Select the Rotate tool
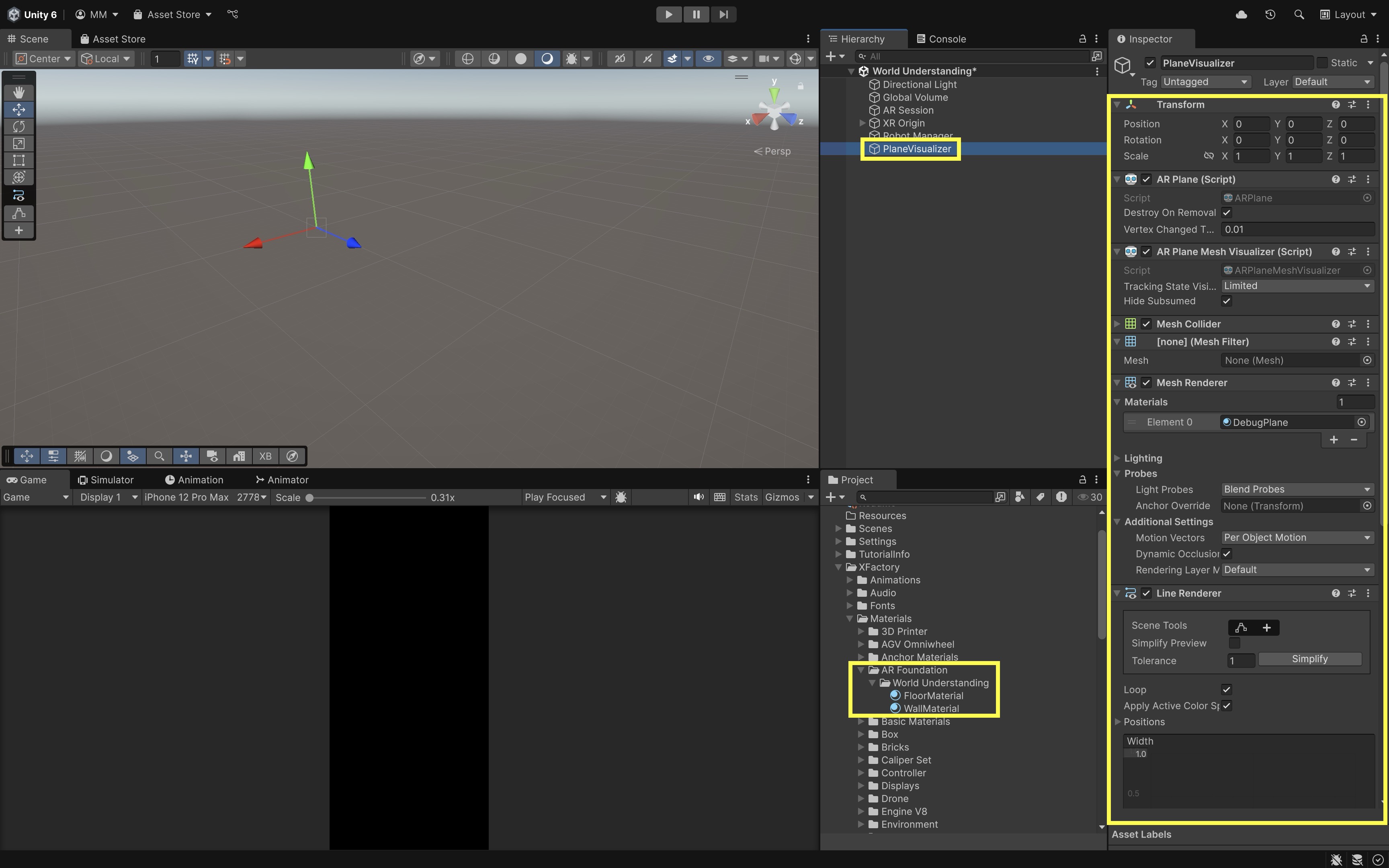Viewport: 1389px width, 868px height. [18, 126]
